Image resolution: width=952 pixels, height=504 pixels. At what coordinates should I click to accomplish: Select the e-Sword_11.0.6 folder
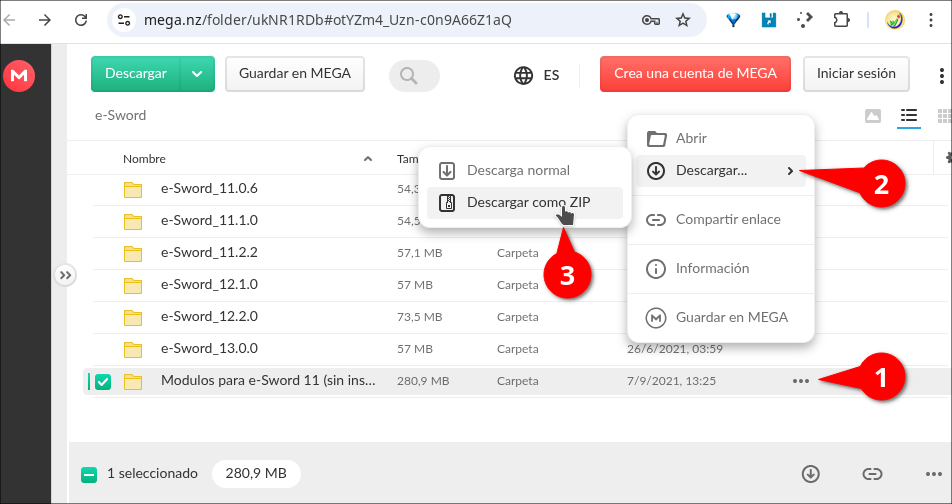click(209, 189)
